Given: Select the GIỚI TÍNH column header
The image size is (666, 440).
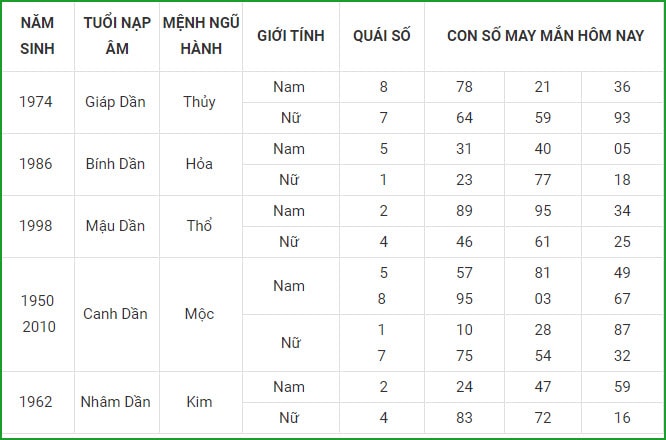Looking at the screenshot, I should [291, 36].
